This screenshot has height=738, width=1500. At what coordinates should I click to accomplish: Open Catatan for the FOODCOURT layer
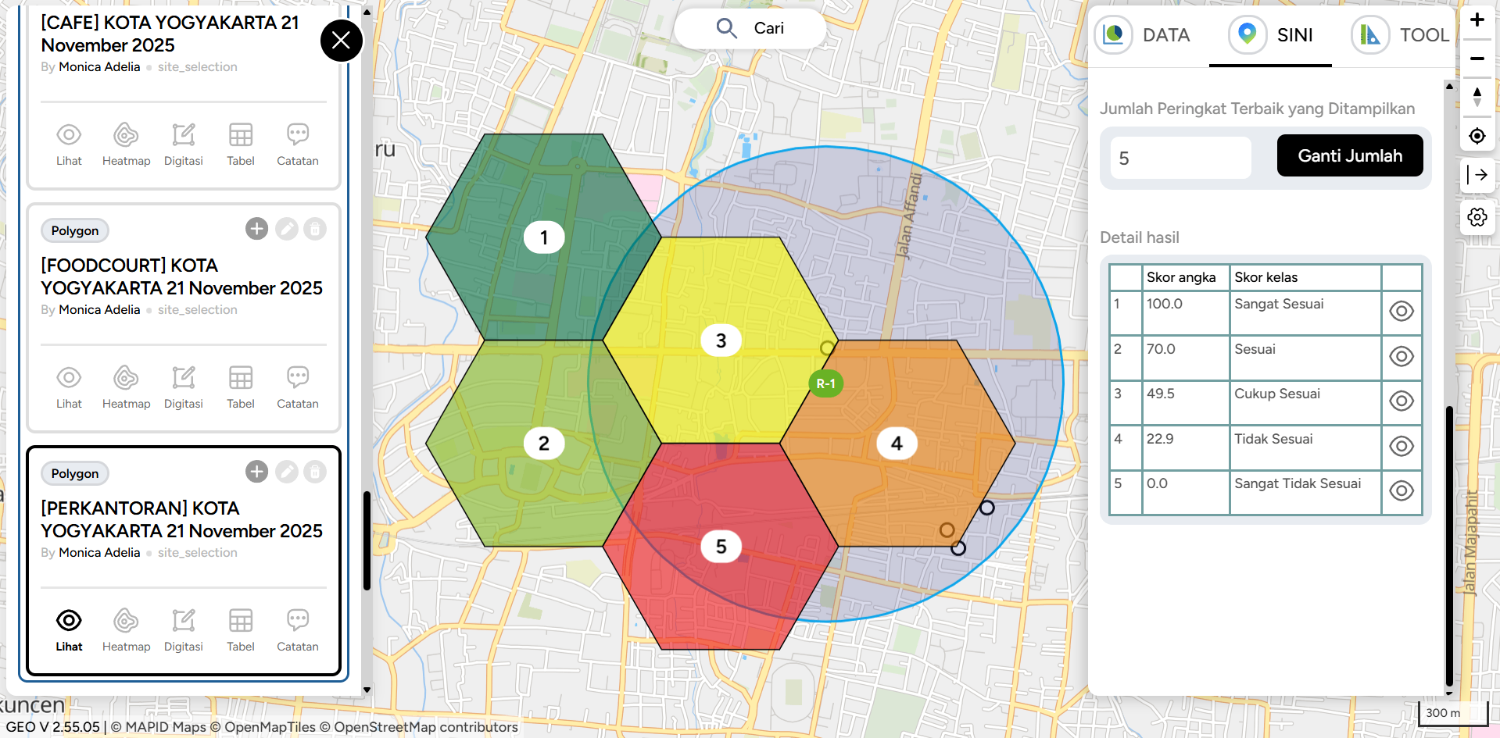(297, 386)
